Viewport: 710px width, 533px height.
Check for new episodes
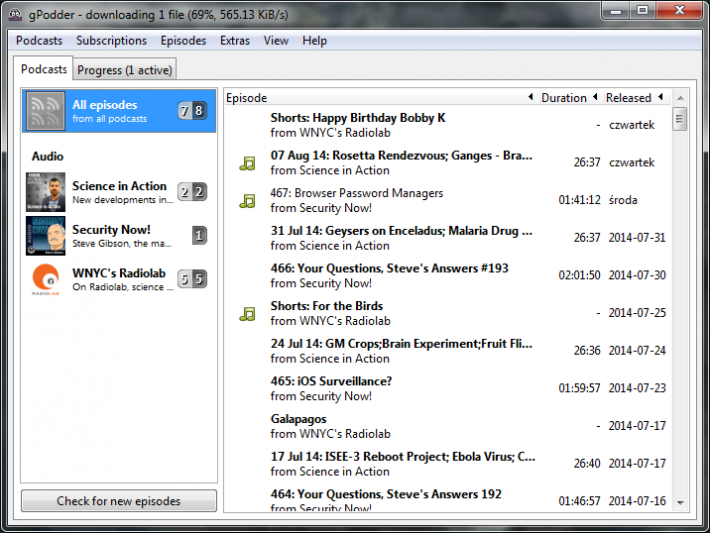(x=119, y=501)
